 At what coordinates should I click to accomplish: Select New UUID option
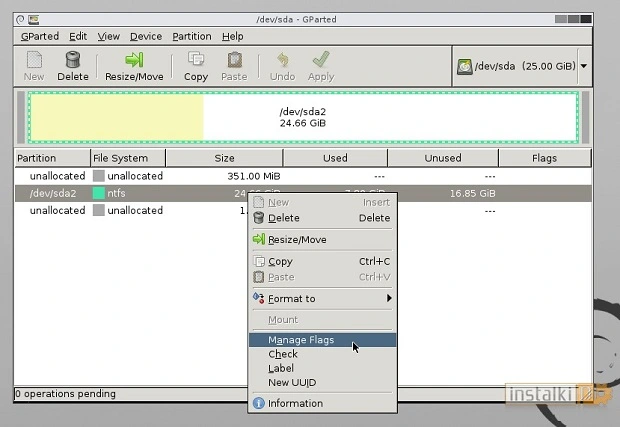[292, 382]
